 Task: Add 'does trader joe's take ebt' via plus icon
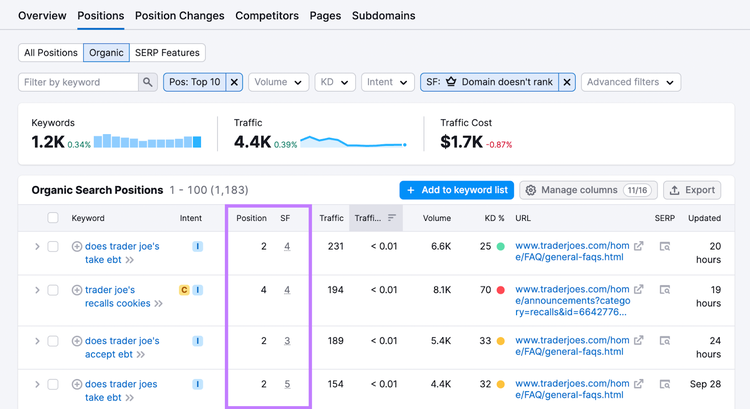77,246
